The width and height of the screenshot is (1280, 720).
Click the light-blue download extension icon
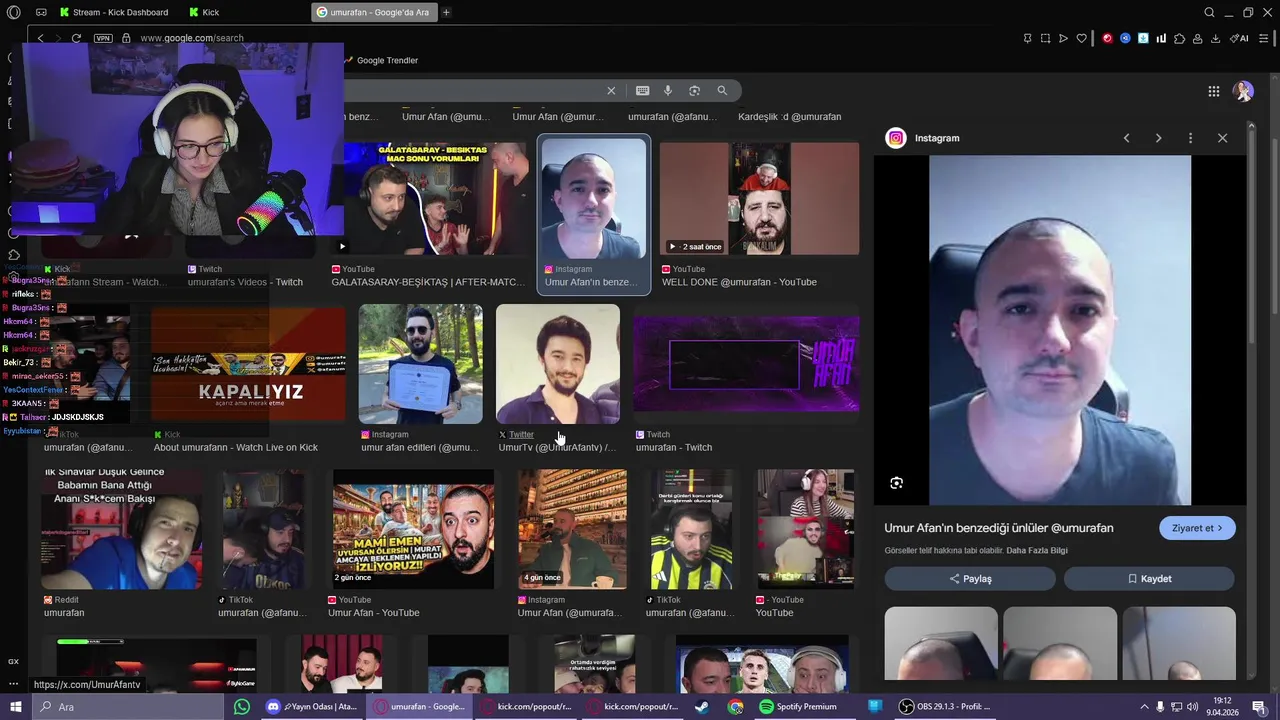click(1143, 38)
